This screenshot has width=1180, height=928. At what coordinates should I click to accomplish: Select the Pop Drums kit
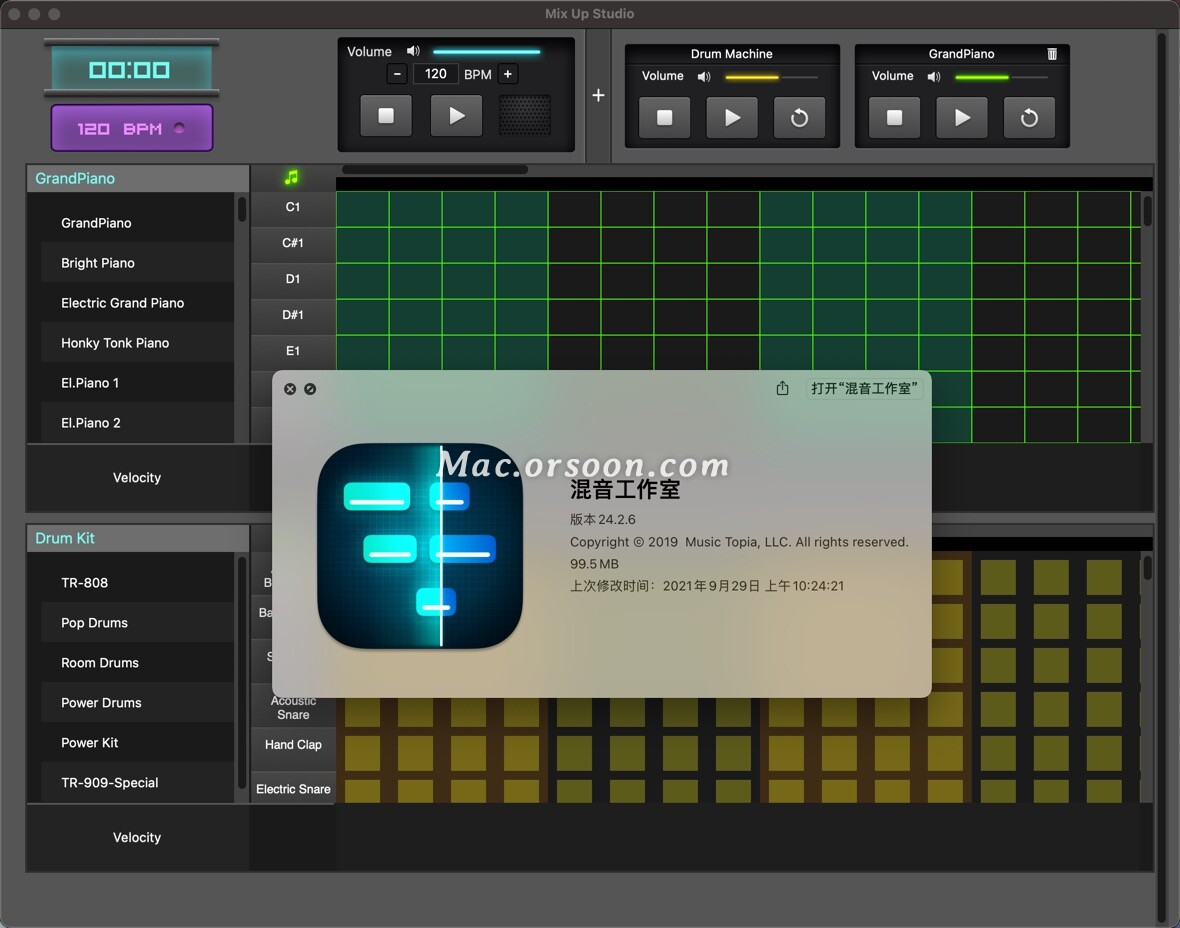tap(137, 622)
